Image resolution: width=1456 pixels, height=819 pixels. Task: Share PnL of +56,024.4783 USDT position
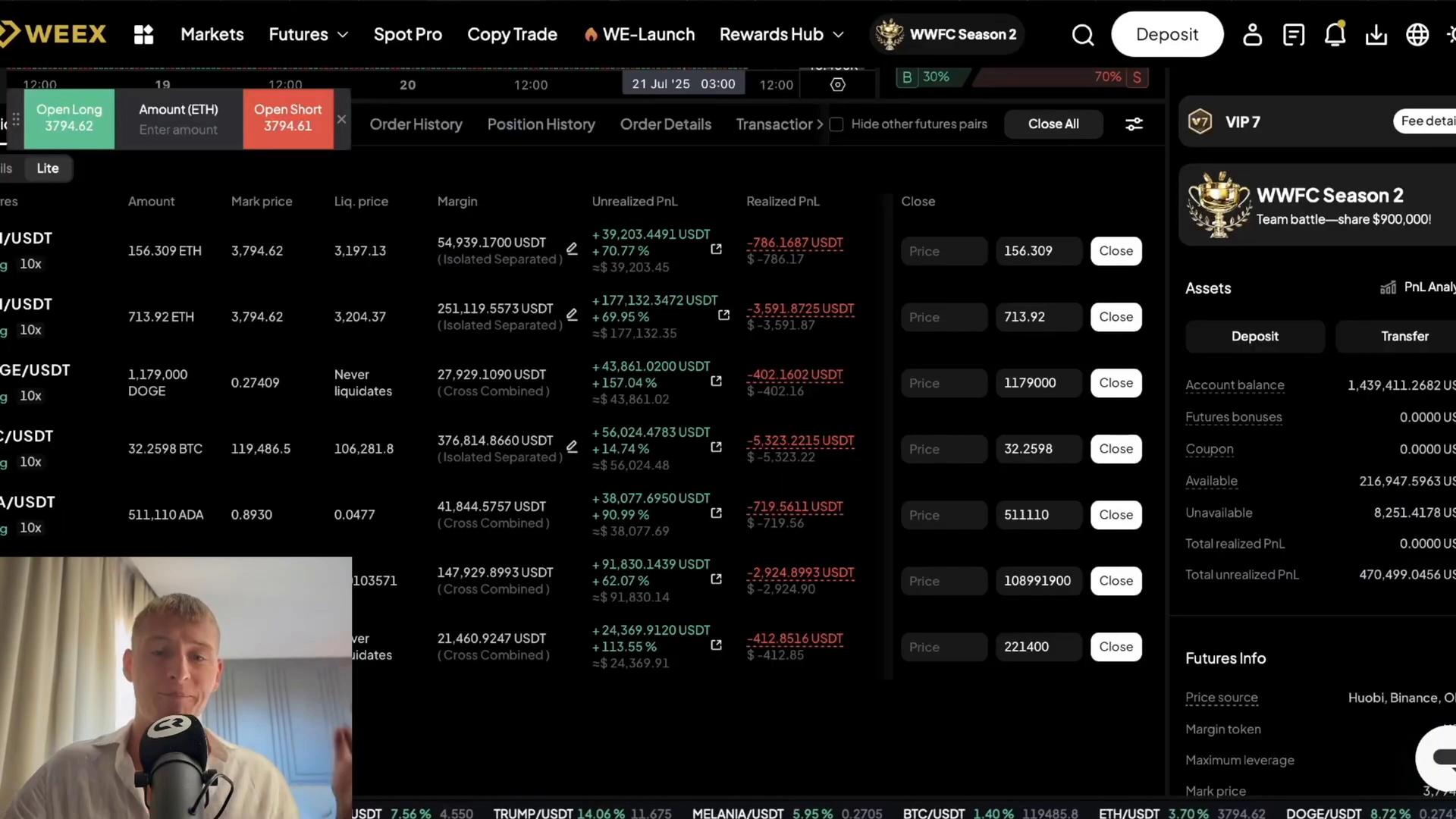pyautogui.click(x=716, y=447)
